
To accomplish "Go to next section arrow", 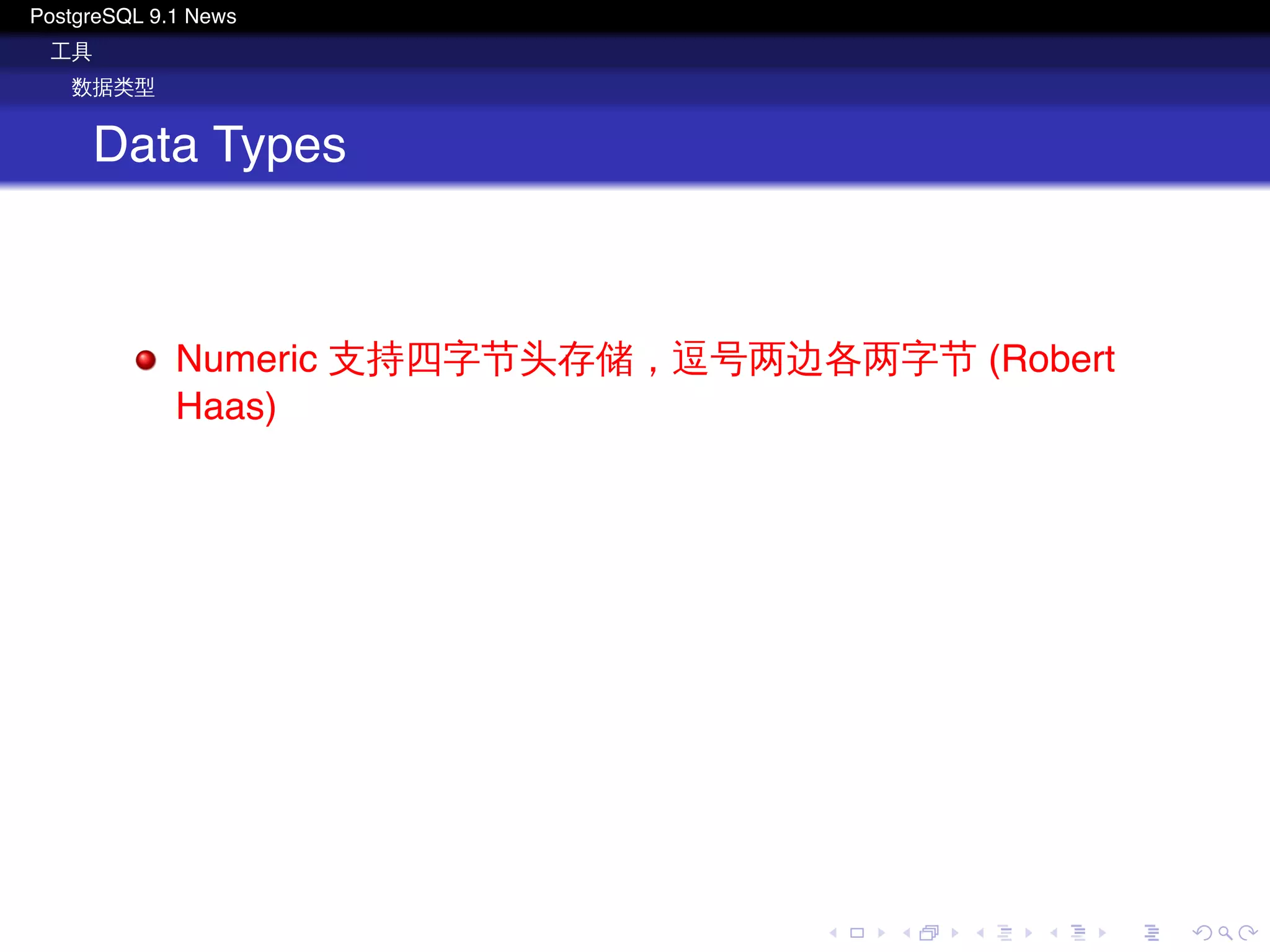I will 1102,933.
